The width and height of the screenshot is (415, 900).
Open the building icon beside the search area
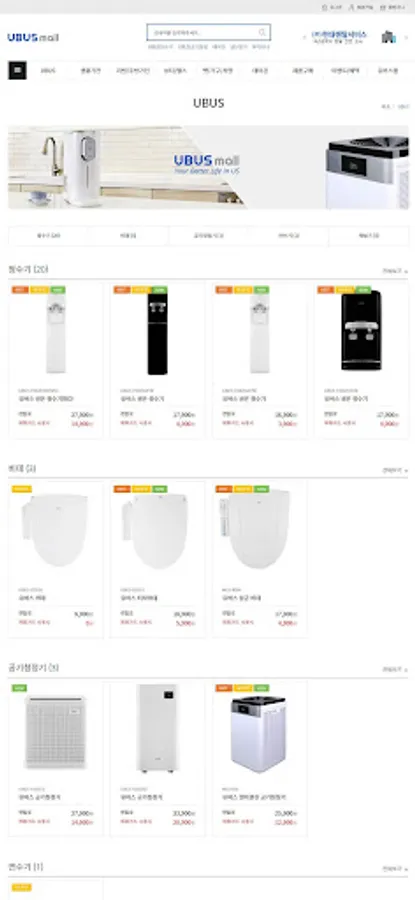(x=389, y=37)
